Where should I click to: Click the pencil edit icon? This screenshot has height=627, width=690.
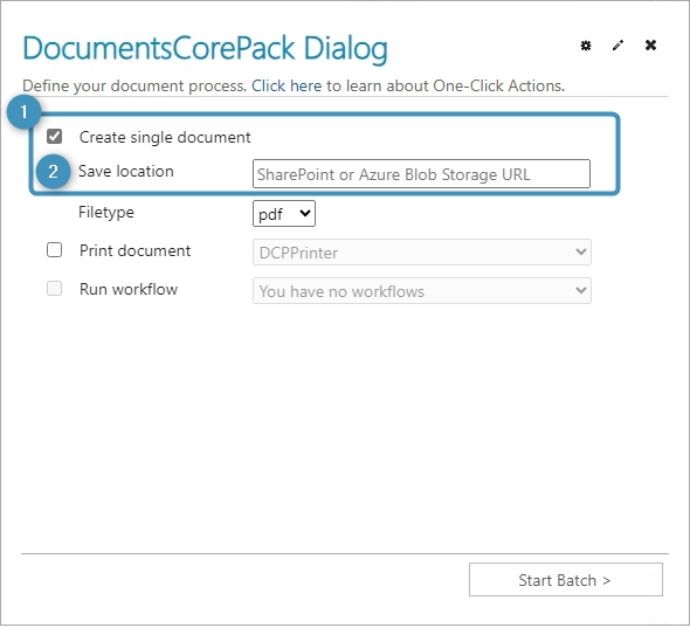point(618,46)
